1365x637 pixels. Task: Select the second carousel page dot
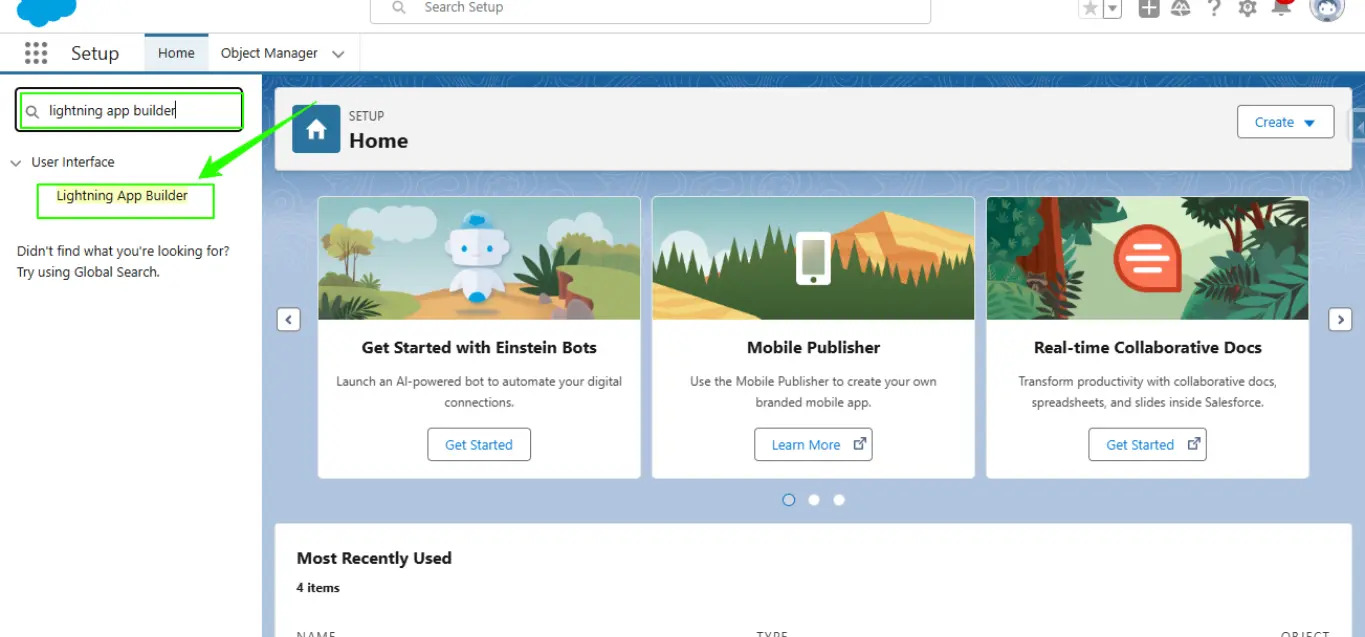click(814, 500)
